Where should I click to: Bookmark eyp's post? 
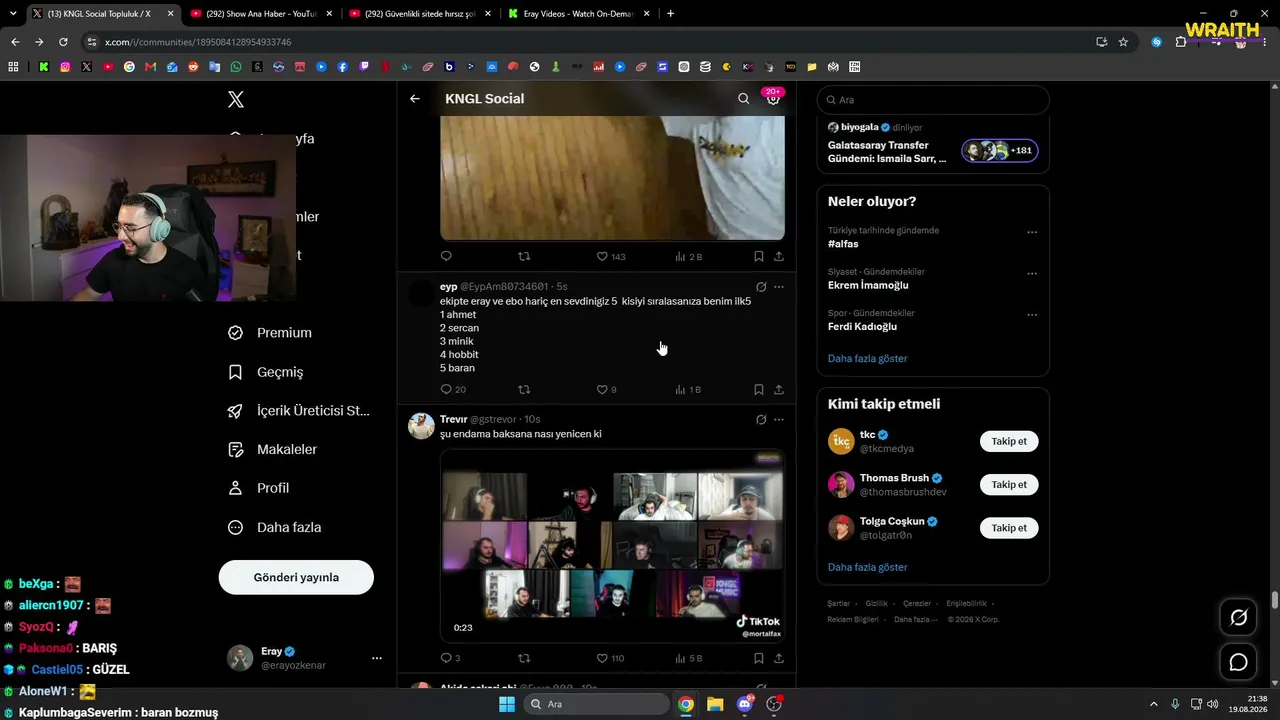(759, 390)
